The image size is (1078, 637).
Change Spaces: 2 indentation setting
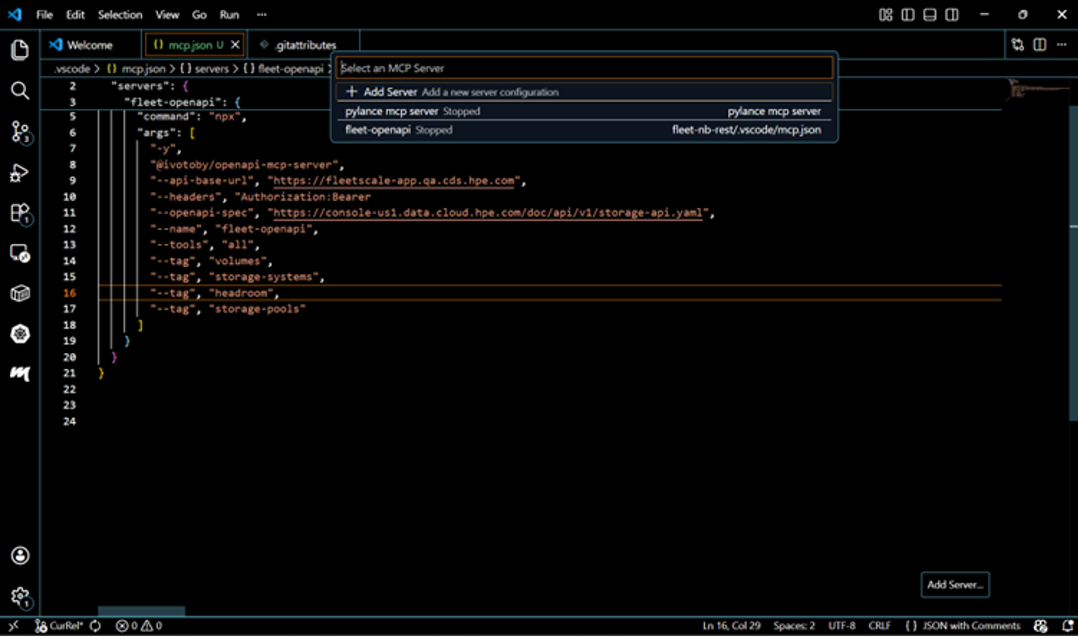coord(793,625)
